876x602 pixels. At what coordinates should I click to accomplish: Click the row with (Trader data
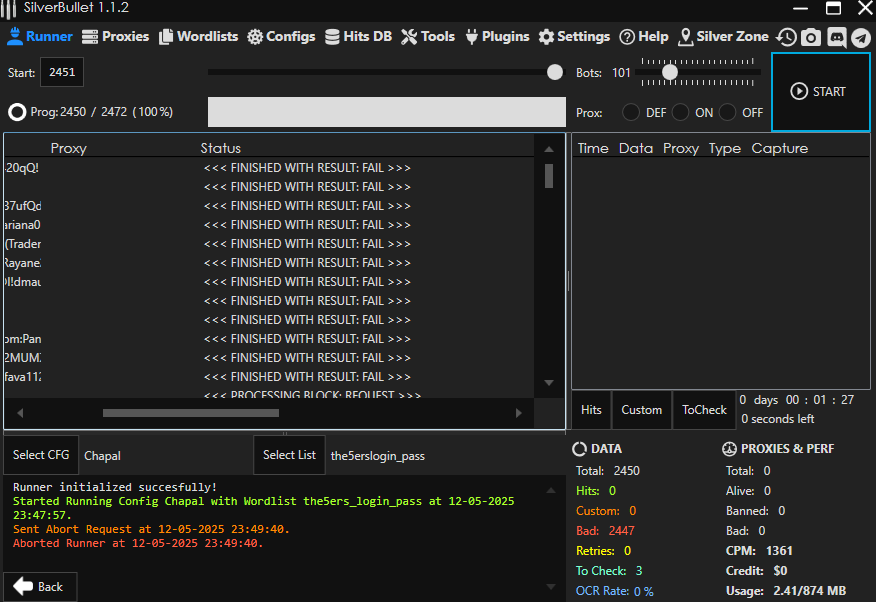268,244
